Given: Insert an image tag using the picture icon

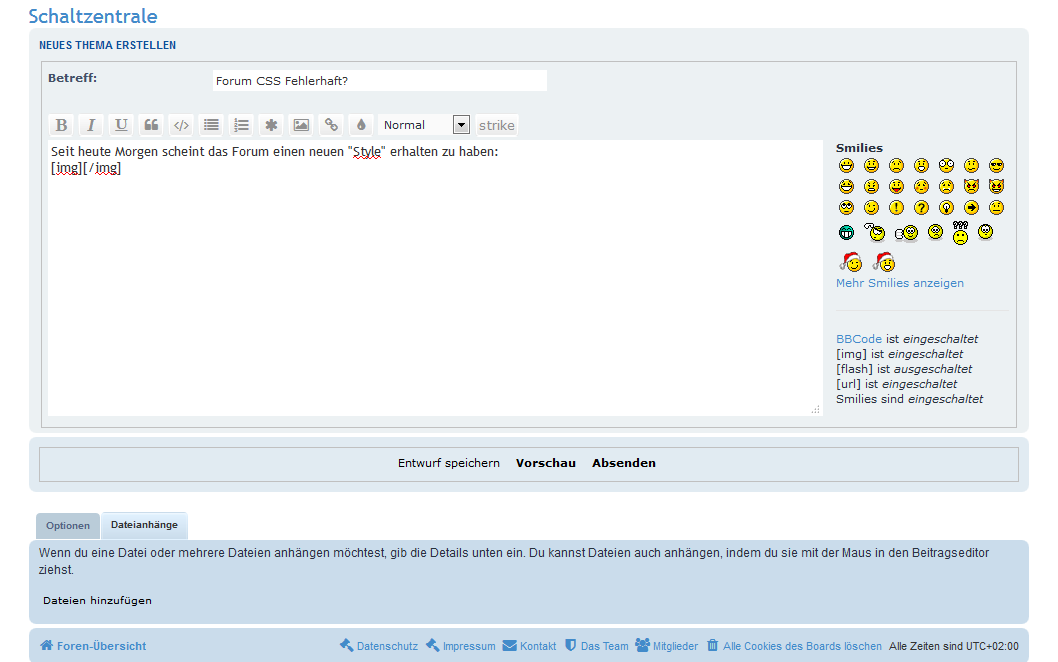Looking at the screenshot, I should [301, 125].
